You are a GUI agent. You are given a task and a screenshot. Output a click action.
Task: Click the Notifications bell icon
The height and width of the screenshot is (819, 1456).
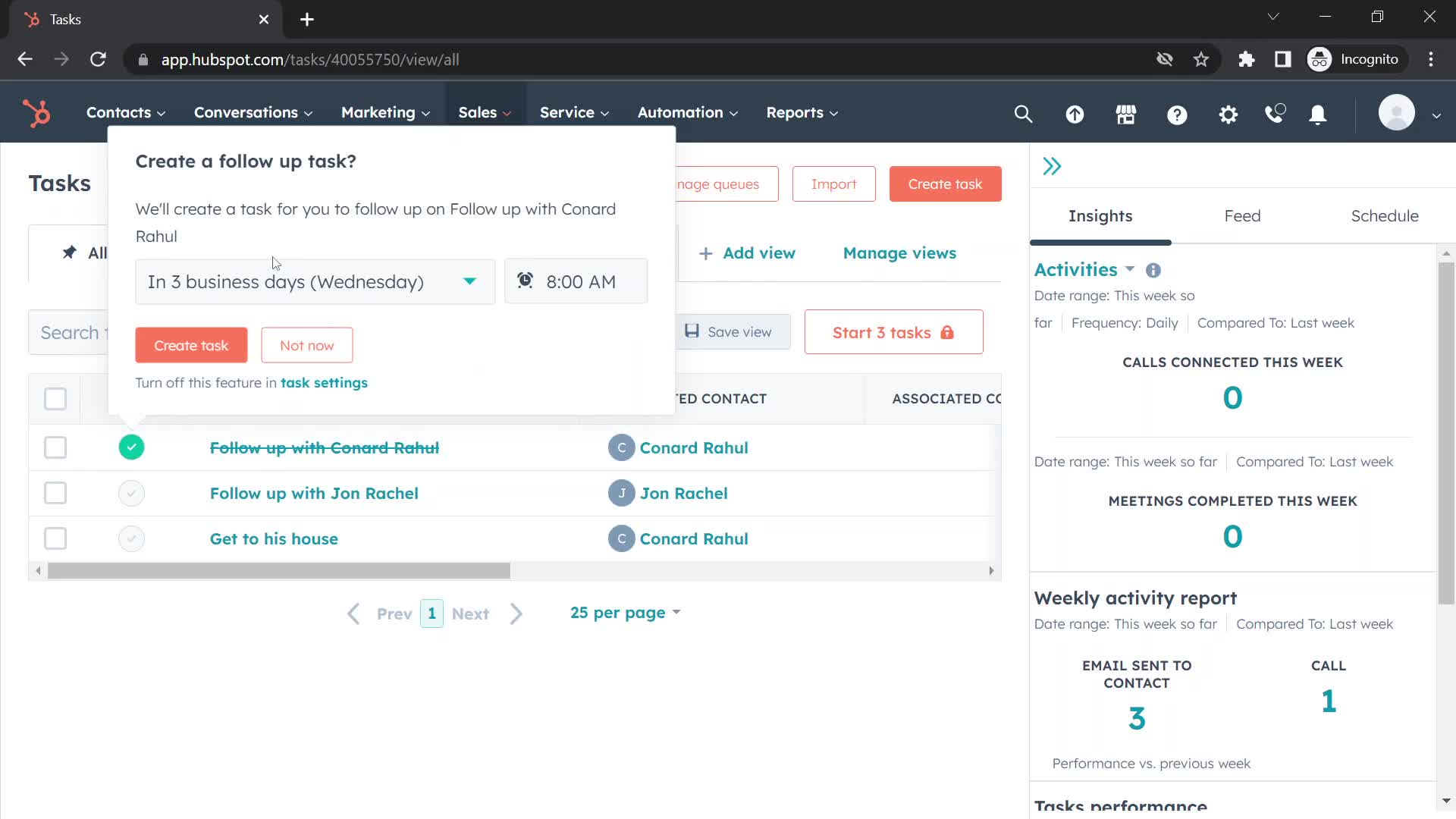[1318, 114]
